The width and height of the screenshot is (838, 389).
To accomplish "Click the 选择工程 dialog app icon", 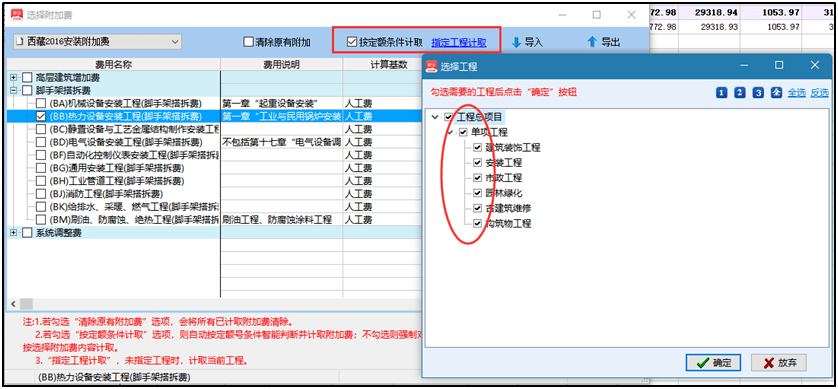I will tap(431, 66).
